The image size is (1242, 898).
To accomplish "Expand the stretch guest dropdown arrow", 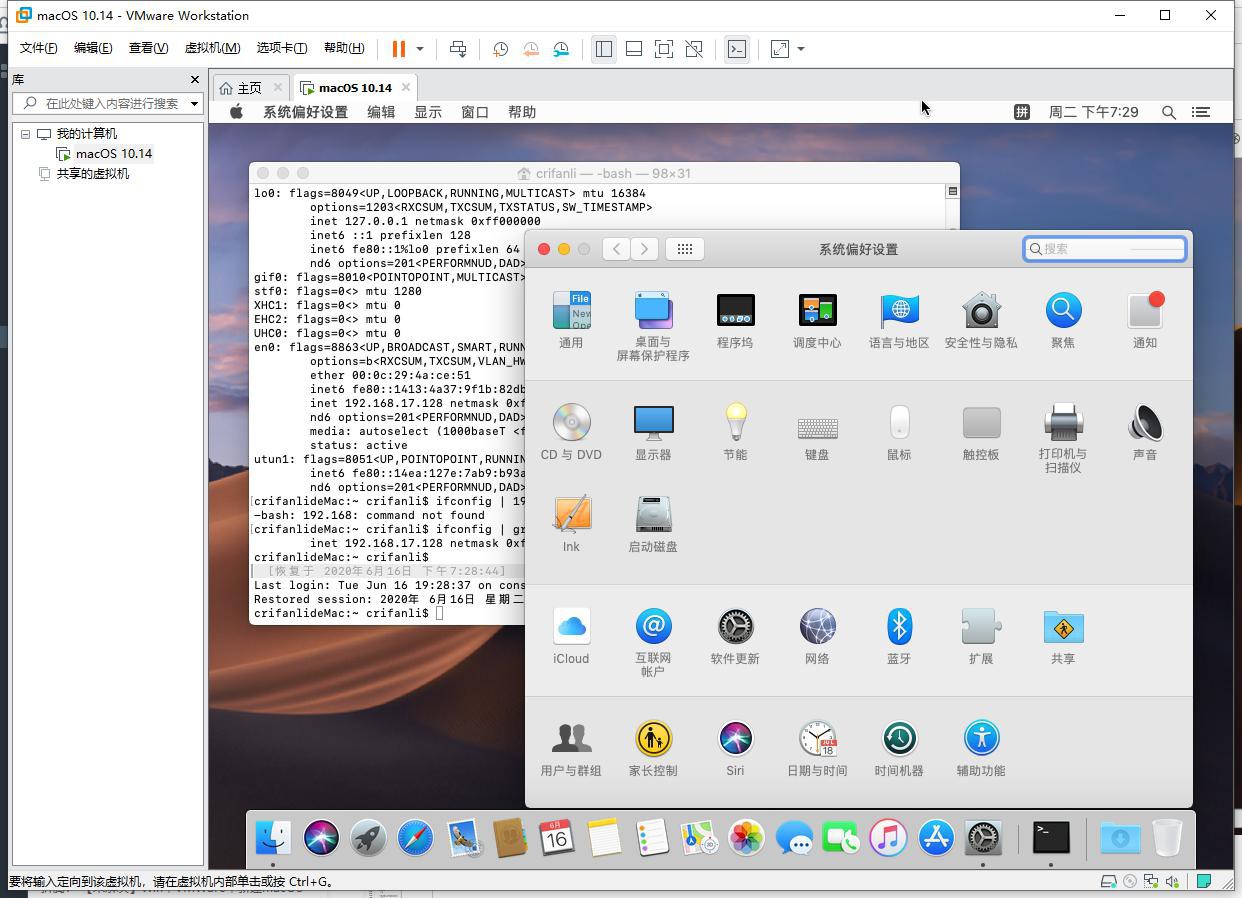I will point(801,49).
